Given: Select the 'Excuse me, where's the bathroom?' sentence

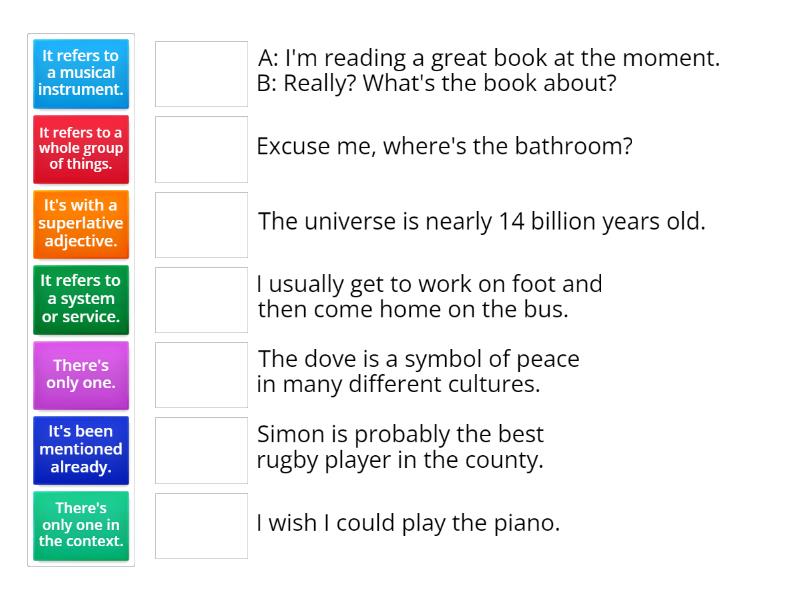Looking at the screenshot, I should click(444, 146).
